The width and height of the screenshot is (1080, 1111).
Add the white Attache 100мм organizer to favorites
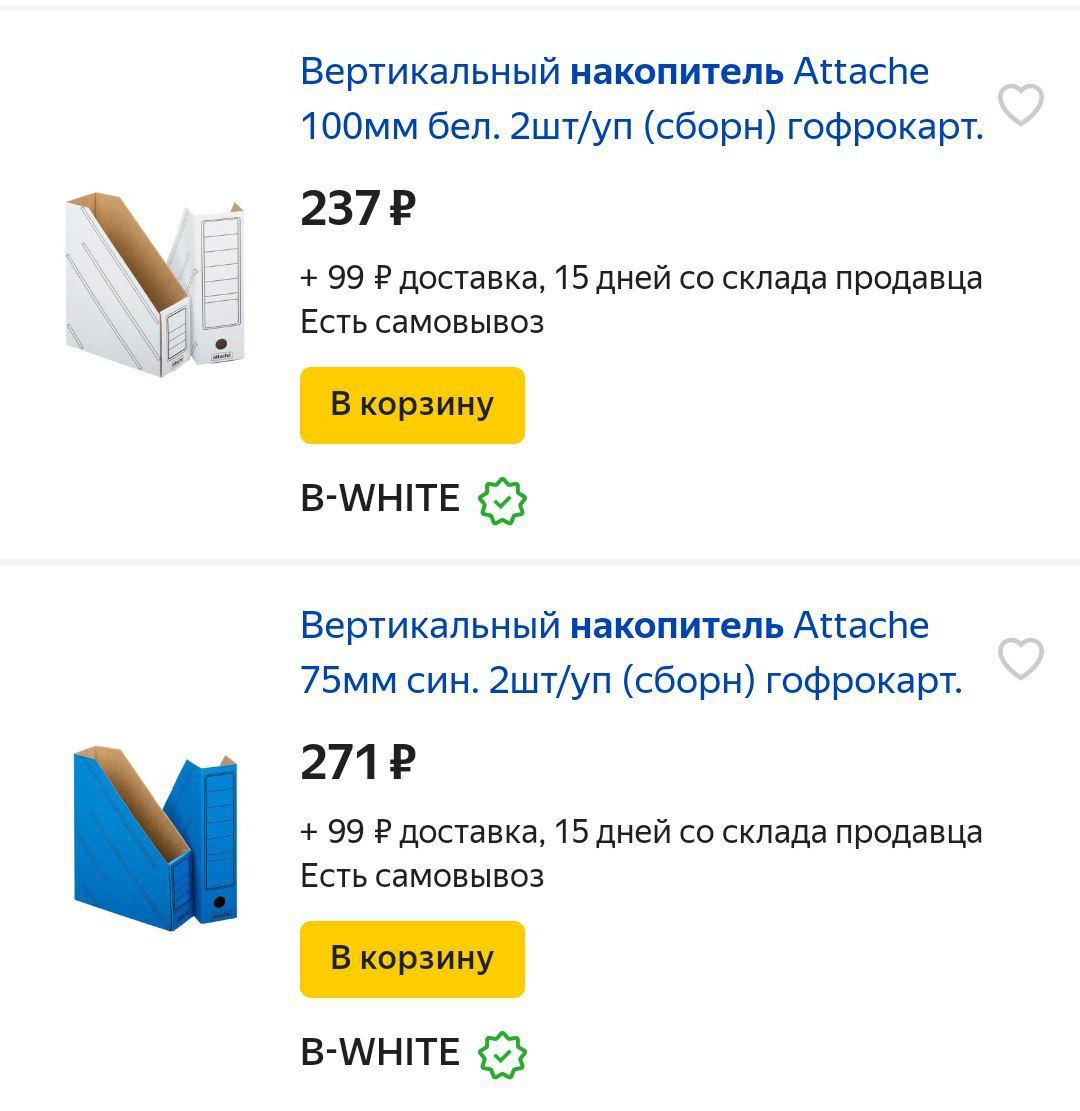(1021, 104)
